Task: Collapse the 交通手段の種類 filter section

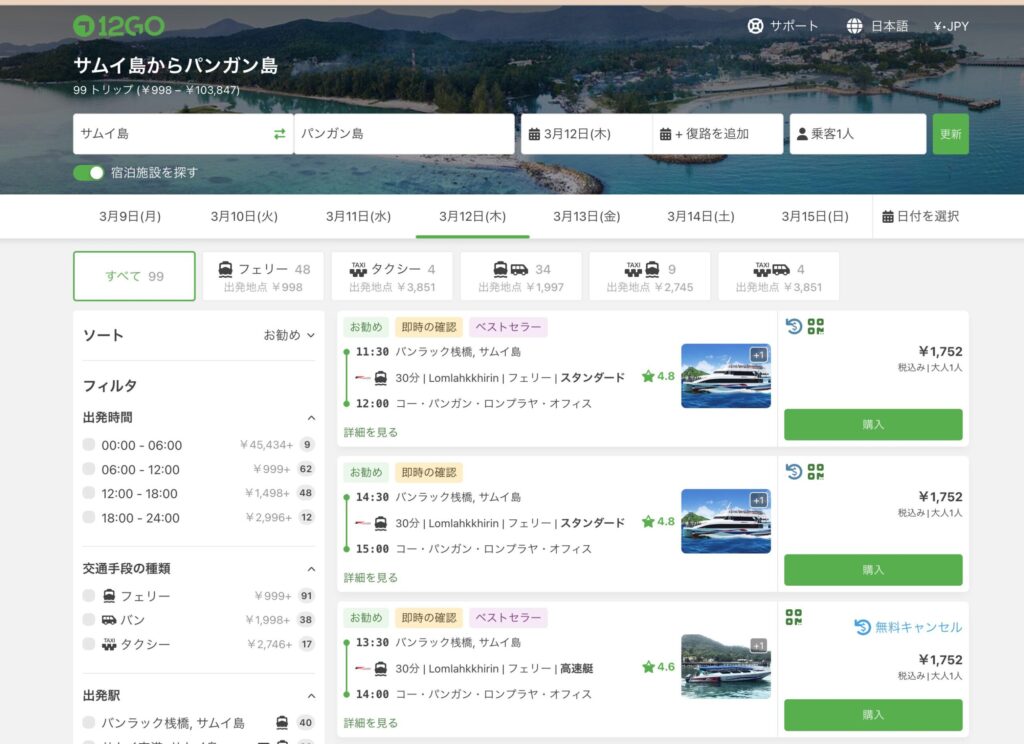Action: click(x=311, y=569)
